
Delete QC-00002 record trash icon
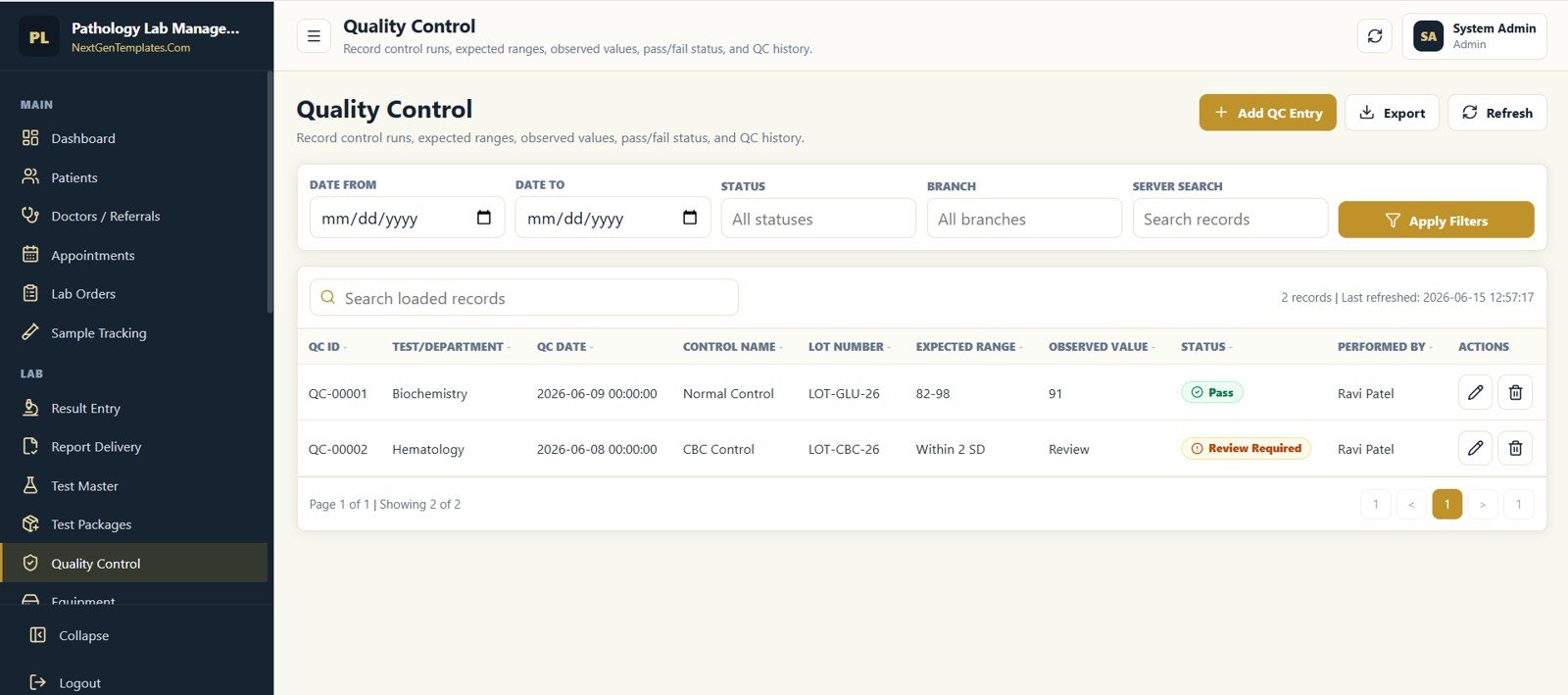(x=1515, y=448)
